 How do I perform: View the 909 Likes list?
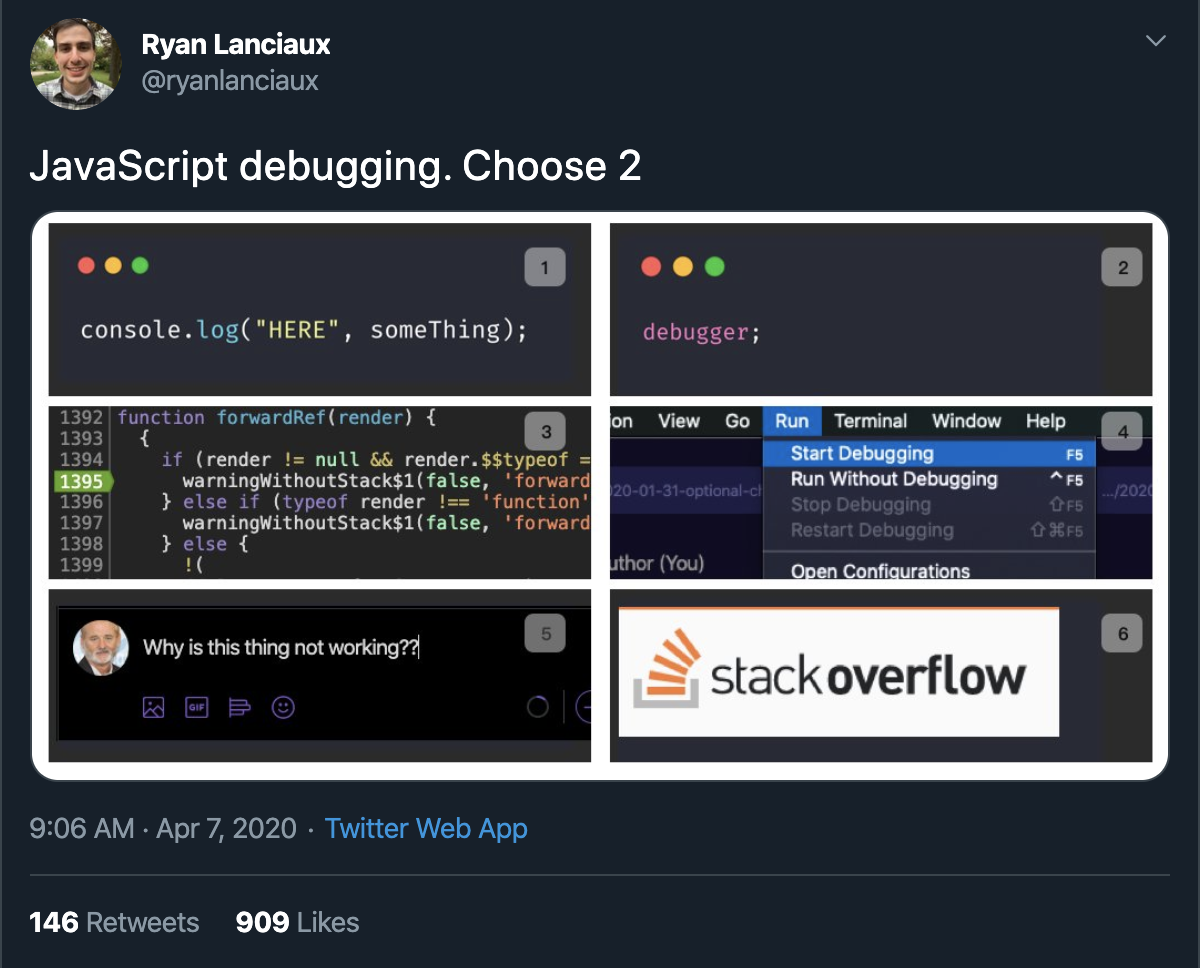point(297,922)
